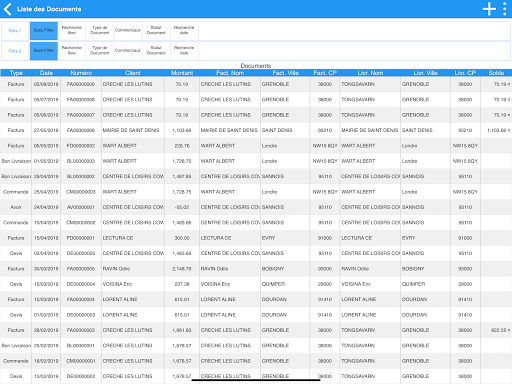The image size is (512, 384).
Task: Open MAIRIE DE SAINT DENIS invoice row
Action: pyautogui.click(x=256, y=130)
